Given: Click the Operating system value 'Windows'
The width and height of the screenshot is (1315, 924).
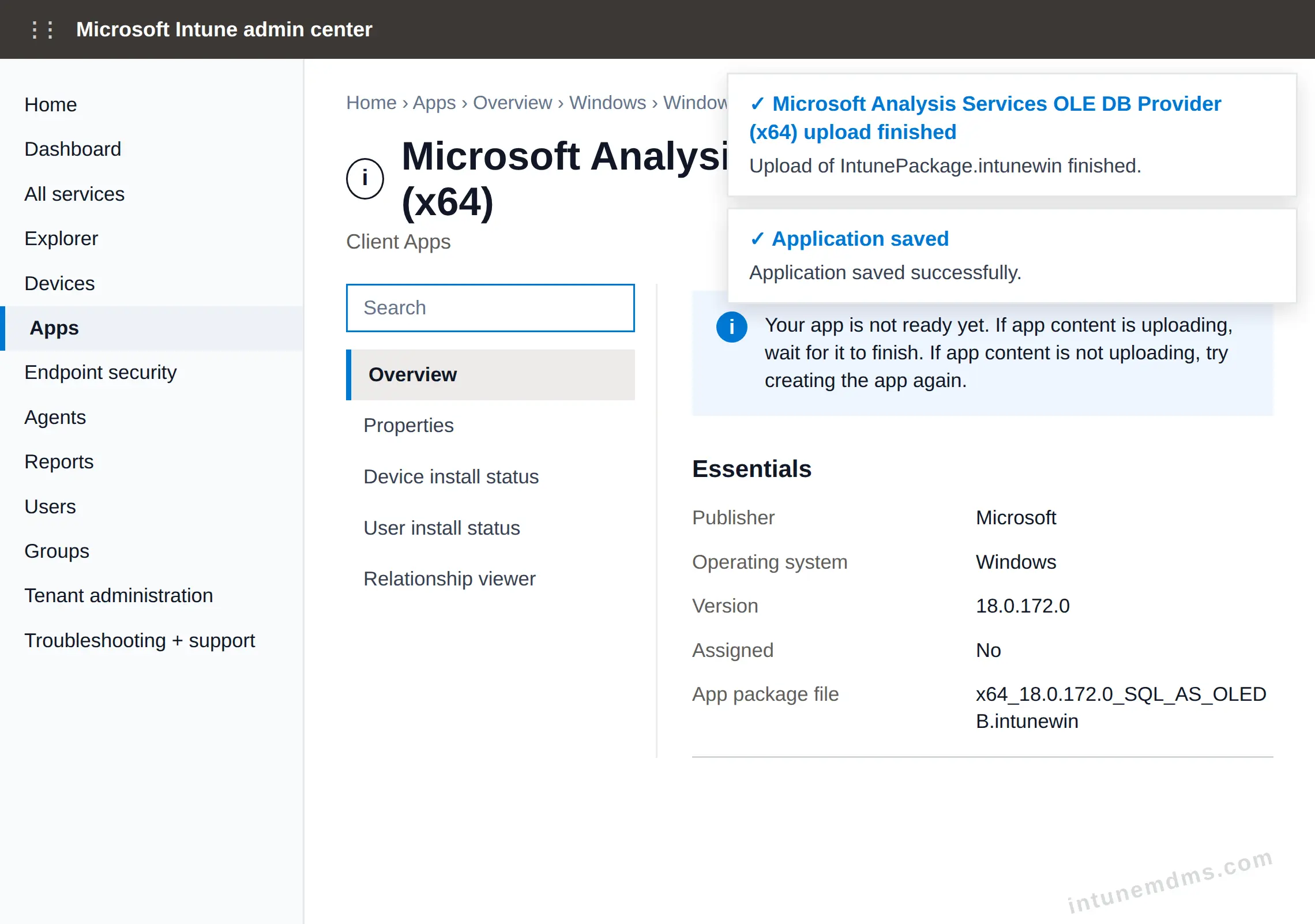Looking at the screenshot, I should coord(1016,562).
